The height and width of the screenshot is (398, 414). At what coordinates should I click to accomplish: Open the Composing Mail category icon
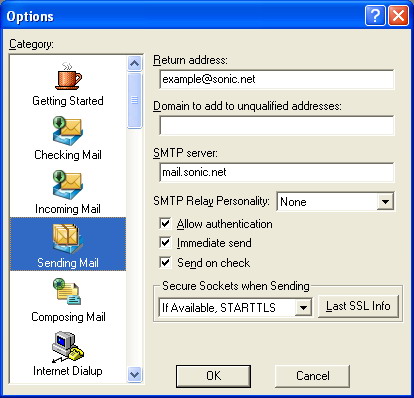67,292
